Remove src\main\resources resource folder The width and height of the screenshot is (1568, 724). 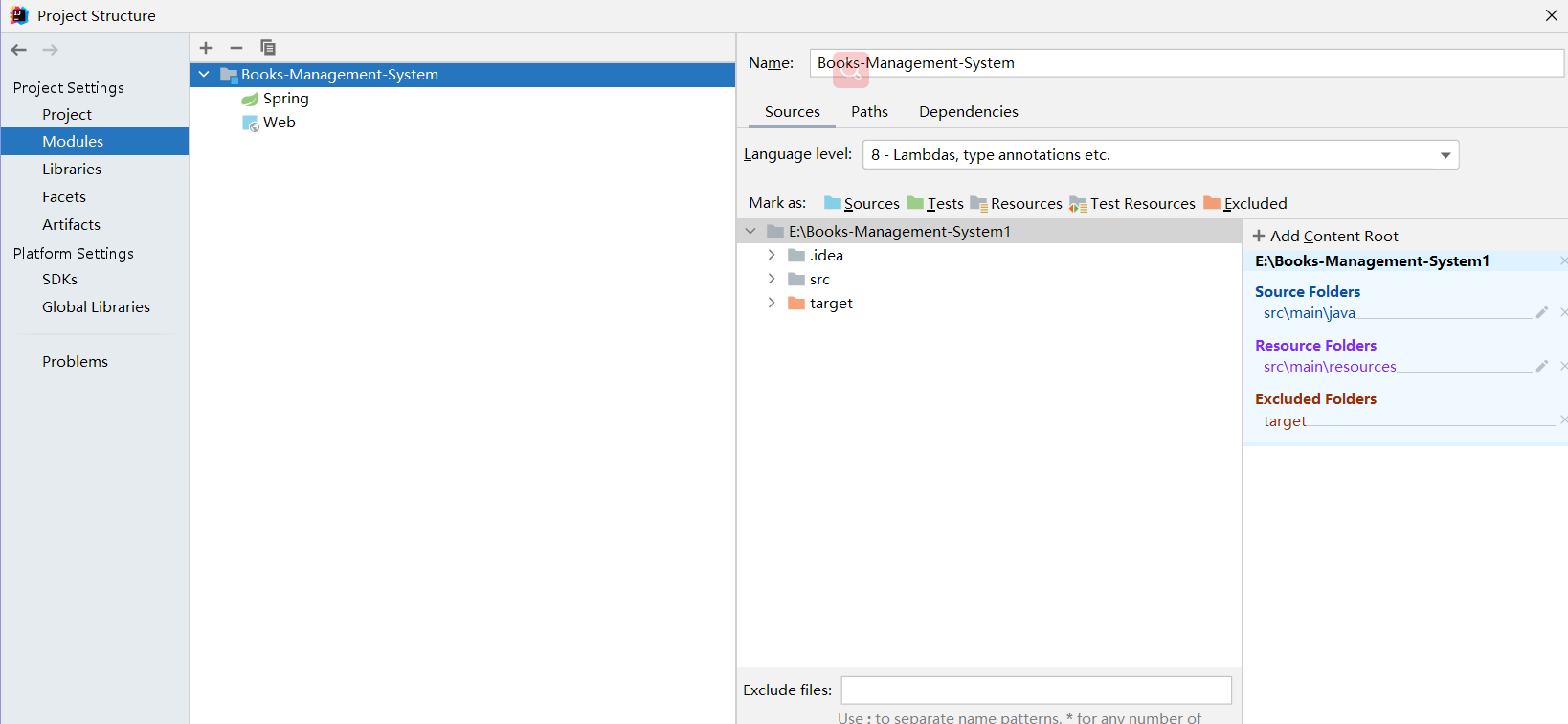[x=1563, y=366]
